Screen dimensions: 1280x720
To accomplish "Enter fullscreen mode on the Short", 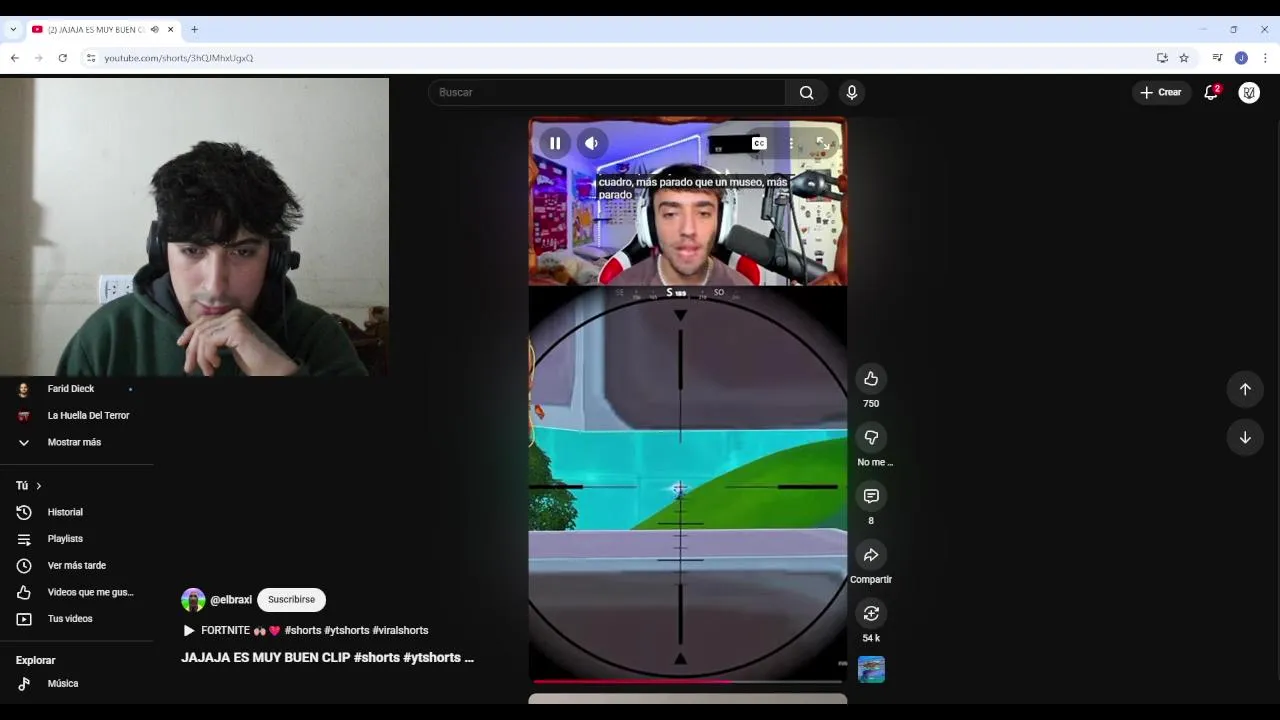I will [822, 143].
